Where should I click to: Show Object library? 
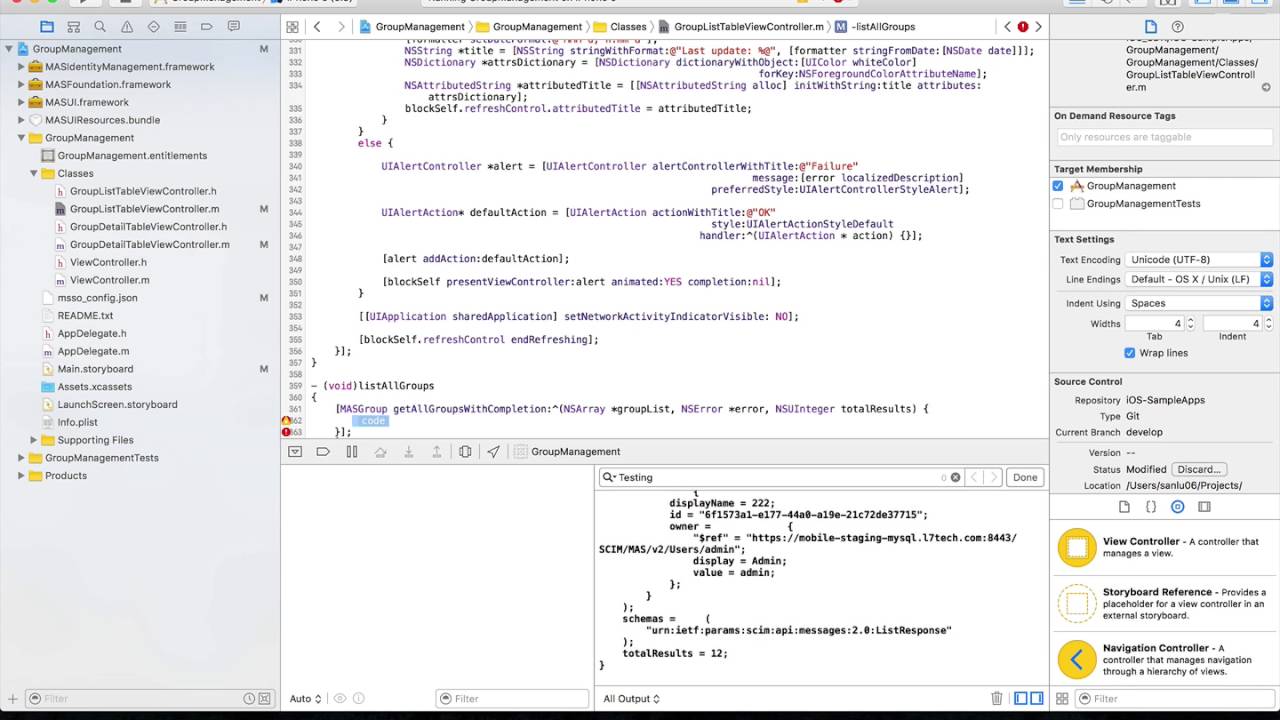click(x=1177, y=507)
